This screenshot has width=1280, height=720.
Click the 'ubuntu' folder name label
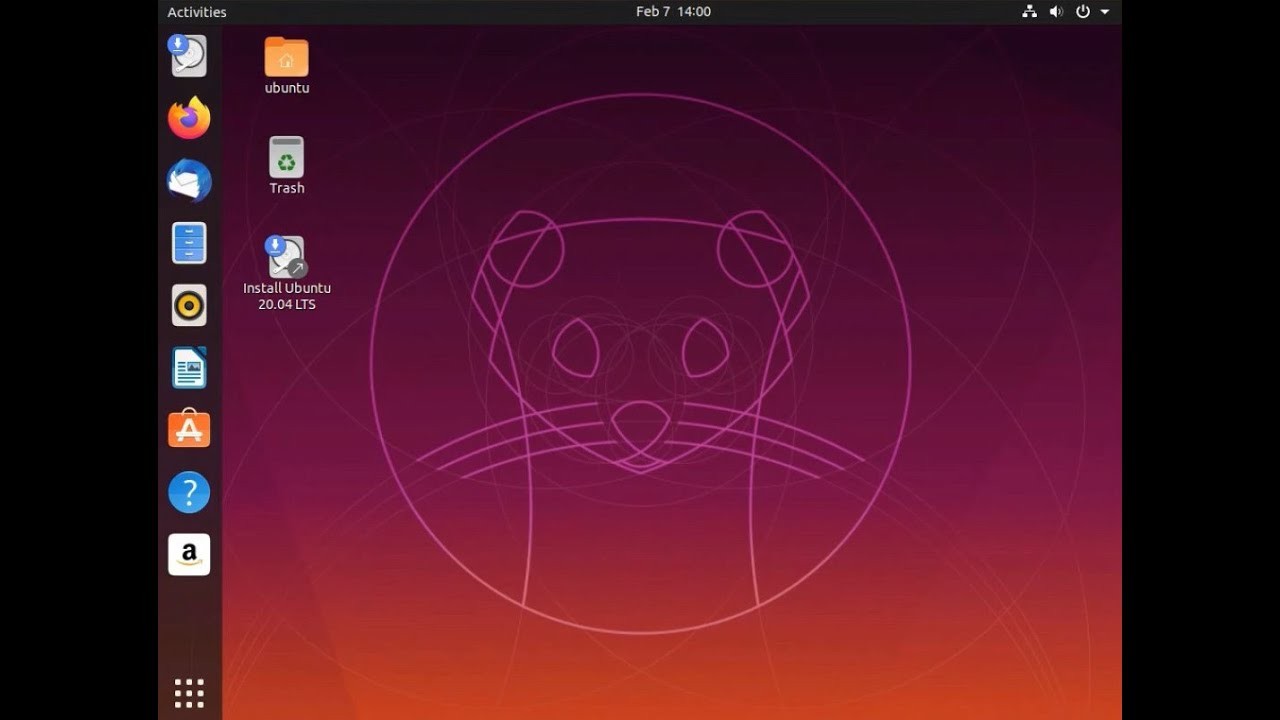pyautogui.click(x=287, y=88)
